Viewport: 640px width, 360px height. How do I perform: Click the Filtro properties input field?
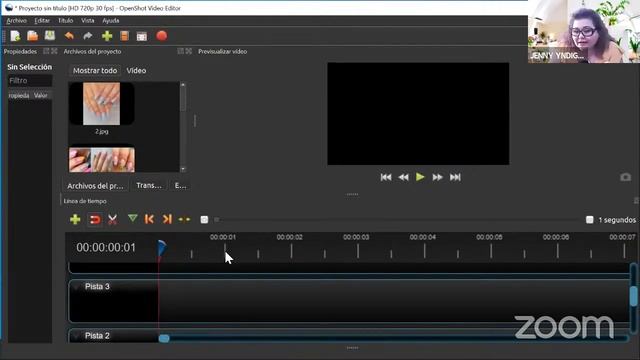(x=30, y=81)
